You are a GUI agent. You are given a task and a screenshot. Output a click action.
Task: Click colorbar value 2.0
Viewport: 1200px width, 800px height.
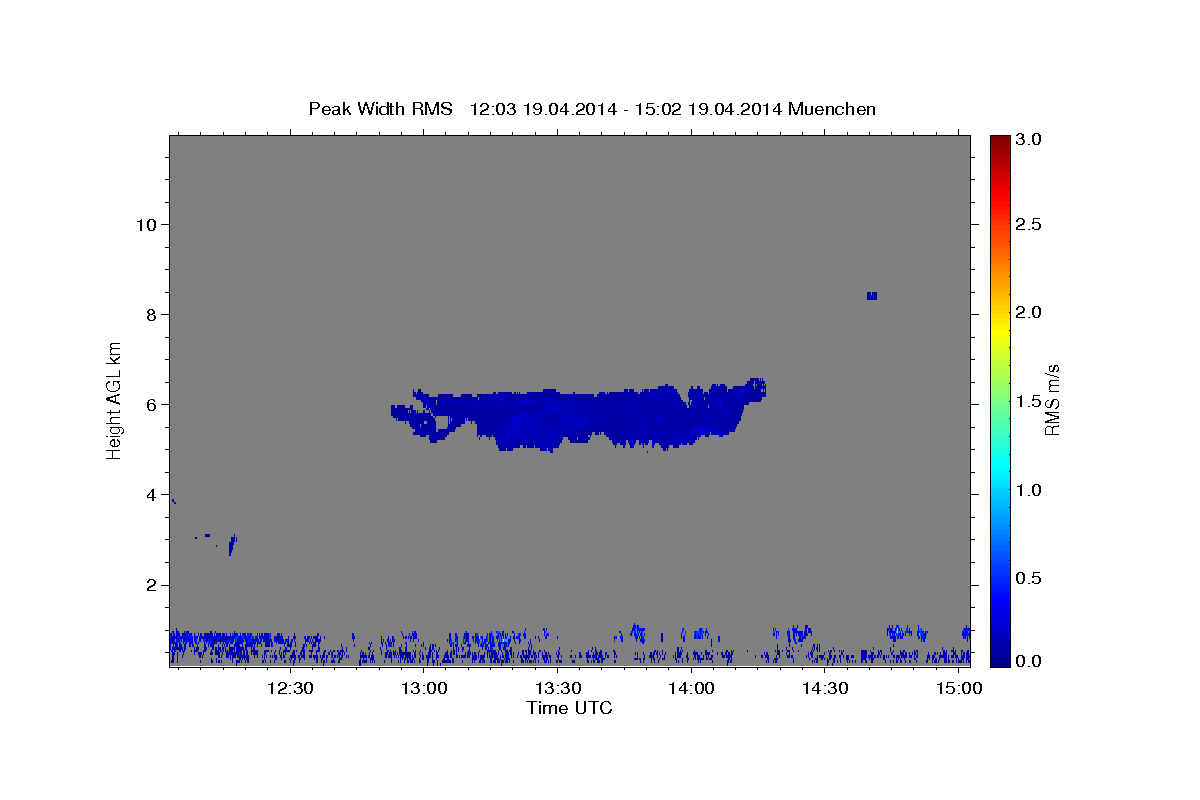[x=1030, y=312]
